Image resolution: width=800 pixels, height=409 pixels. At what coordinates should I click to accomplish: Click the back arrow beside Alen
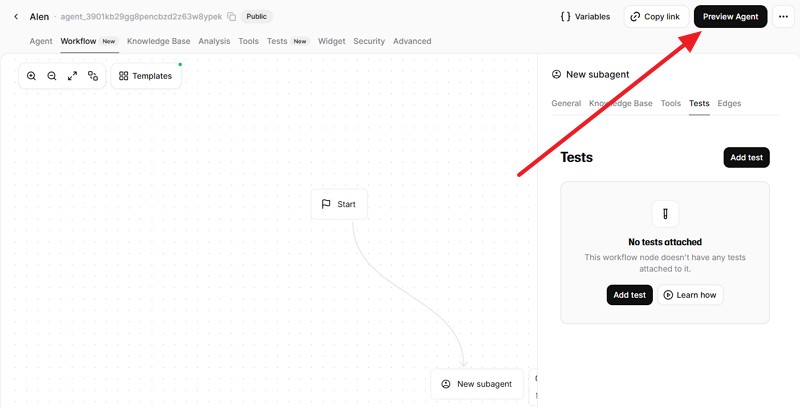coord(15,17)
